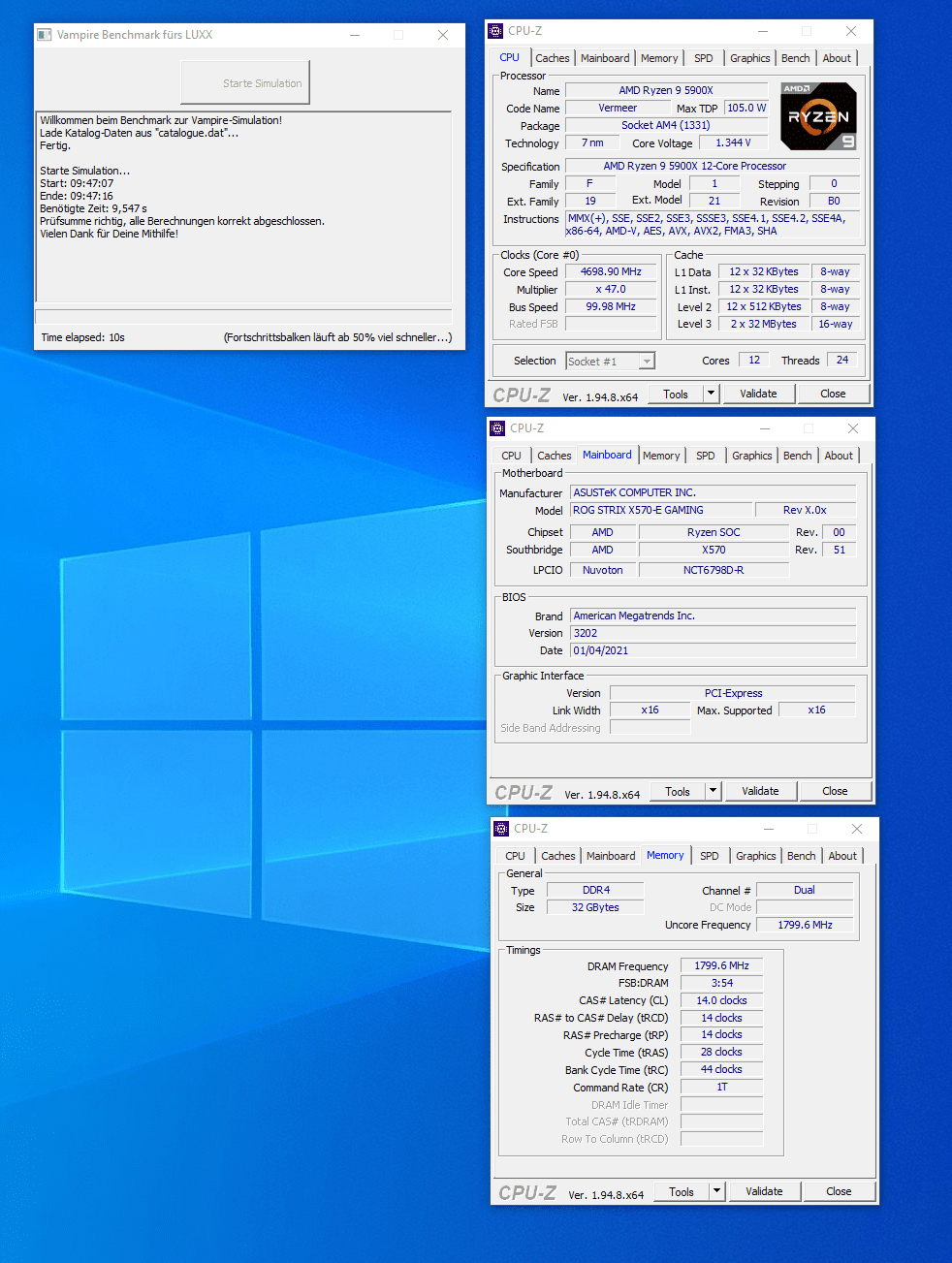Click the Starte Simulation button
Viewport: 952px width, 1263px height.
click(245, 82)
